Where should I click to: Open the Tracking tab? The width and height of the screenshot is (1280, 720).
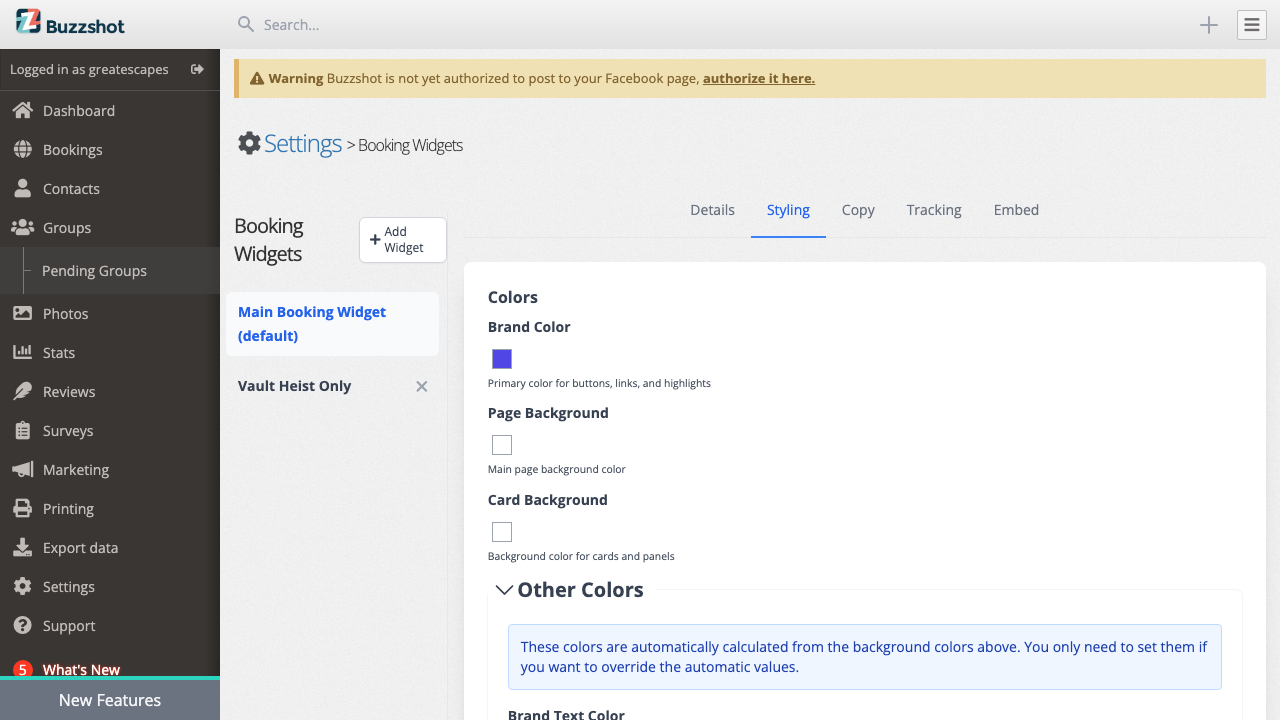point(934,210)
